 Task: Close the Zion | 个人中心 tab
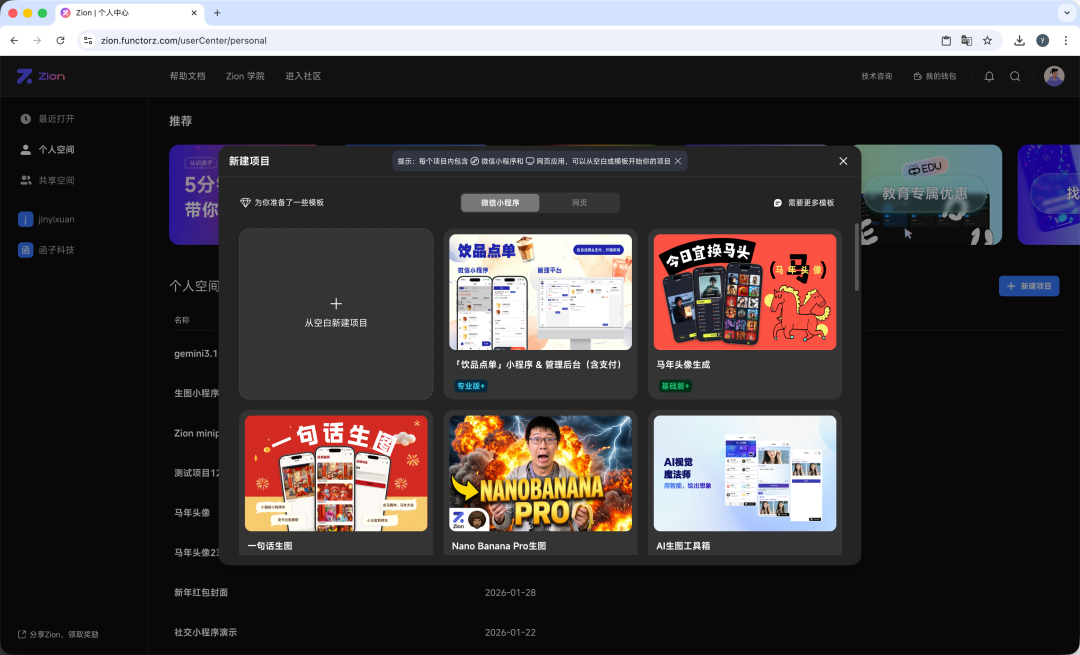(x=194, y=13)
